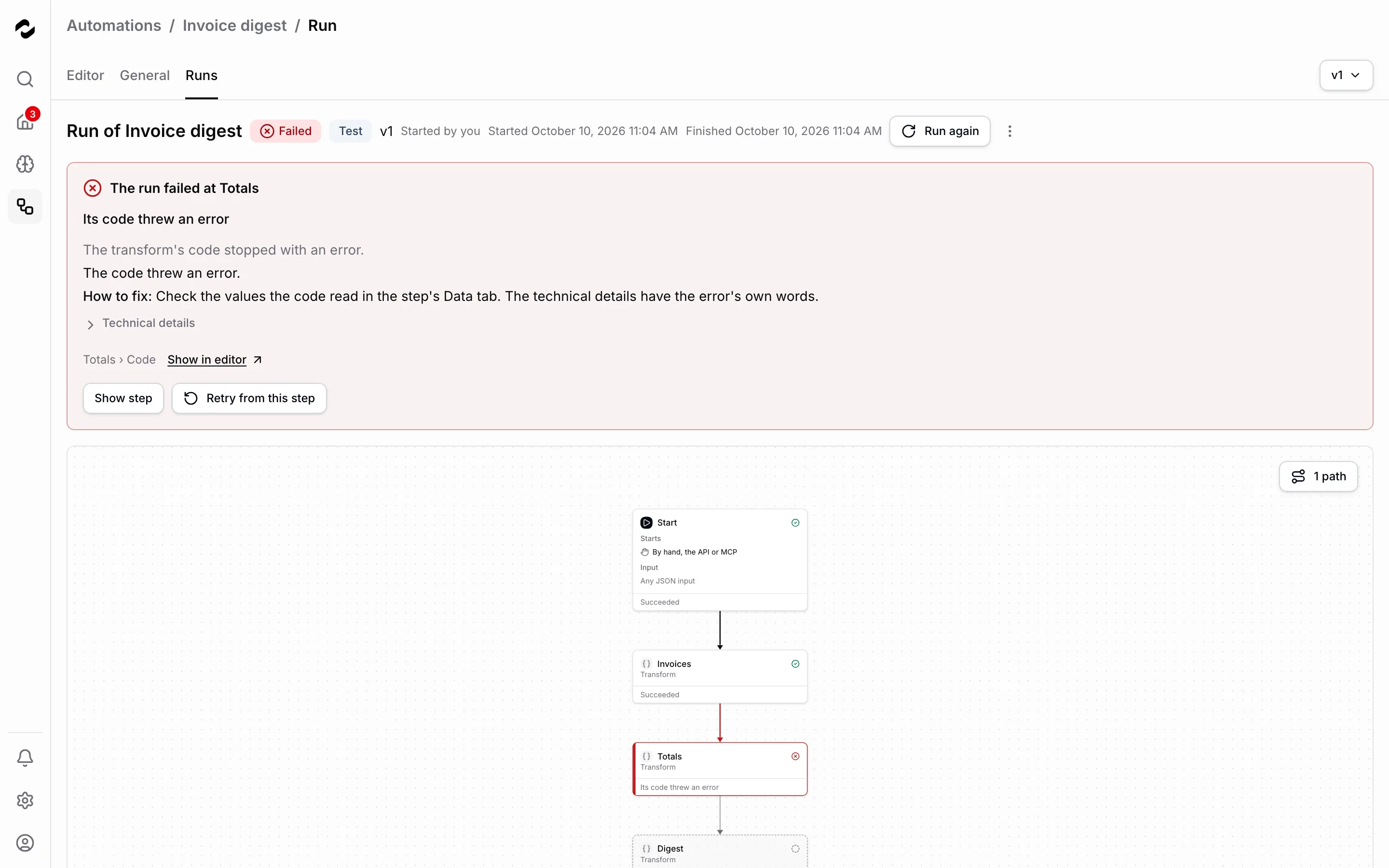
Task: Click the play icon on Start node
Action: pyautogui.click(x=646, y=522)
